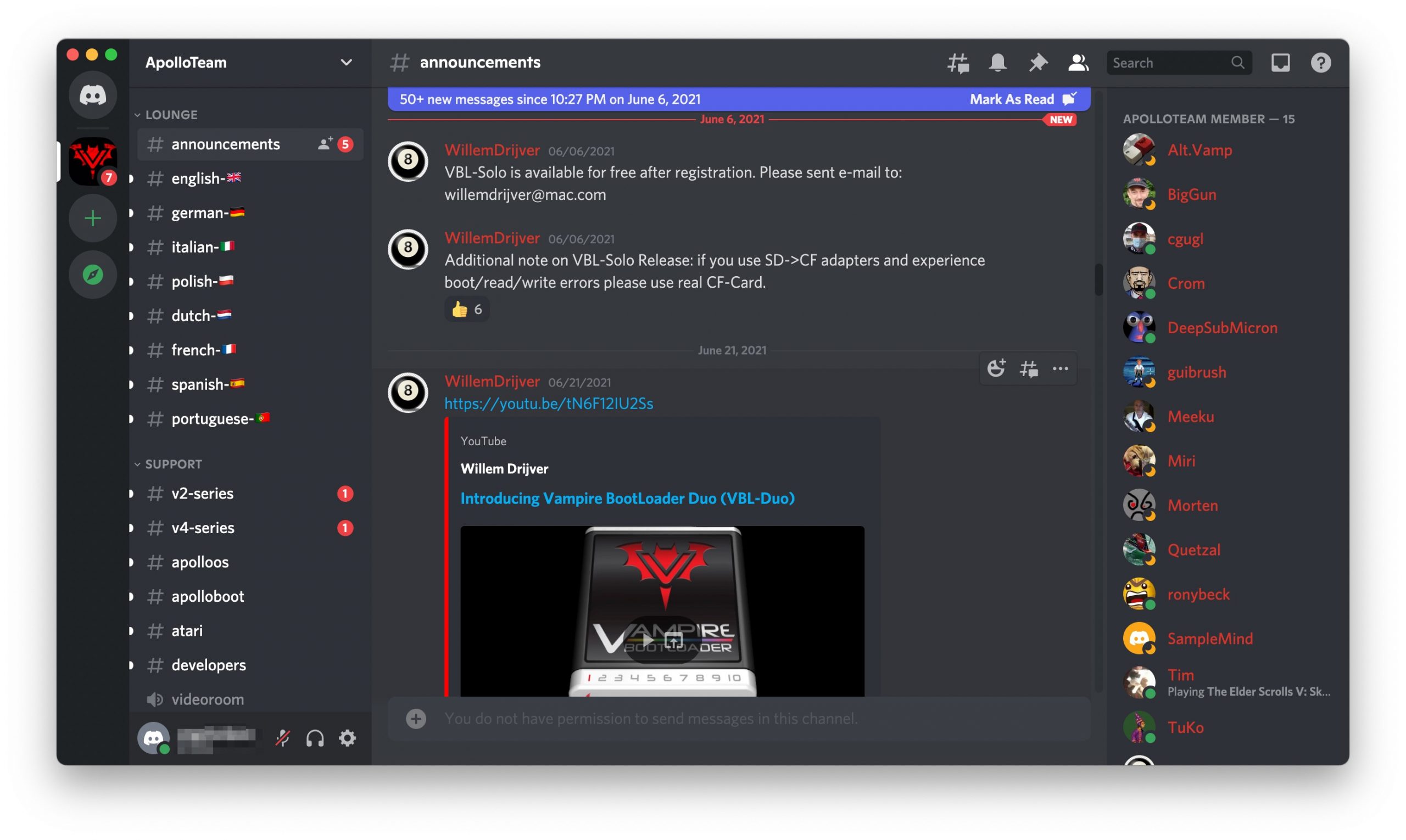Open the Explore Public Servers compass
This screenshot has width=1406, height=840.
[x=92, y=275]
